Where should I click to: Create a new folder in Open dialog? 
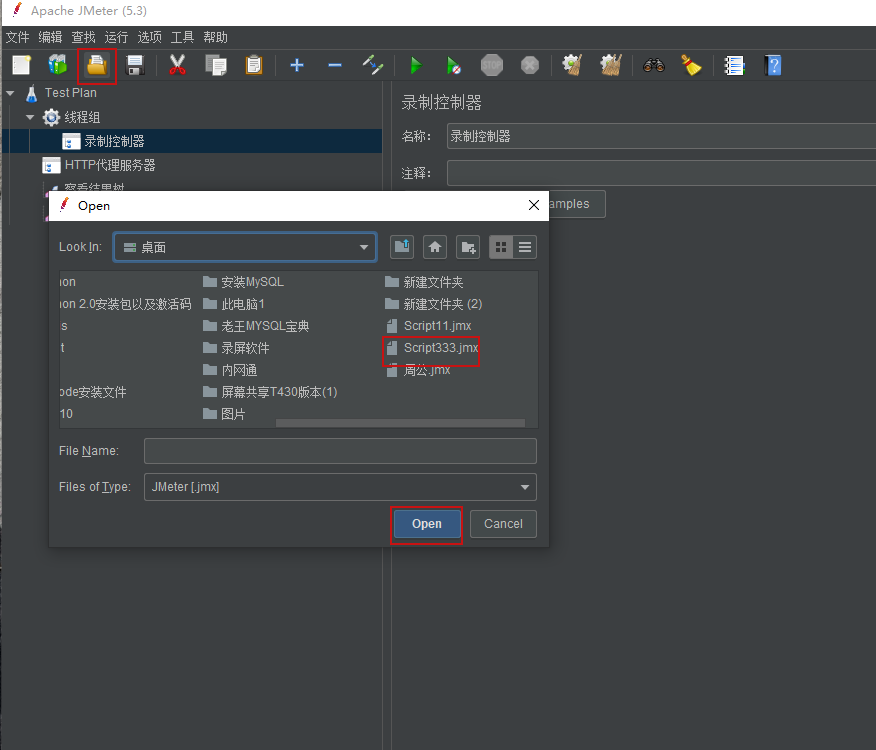tap(468, 247)
